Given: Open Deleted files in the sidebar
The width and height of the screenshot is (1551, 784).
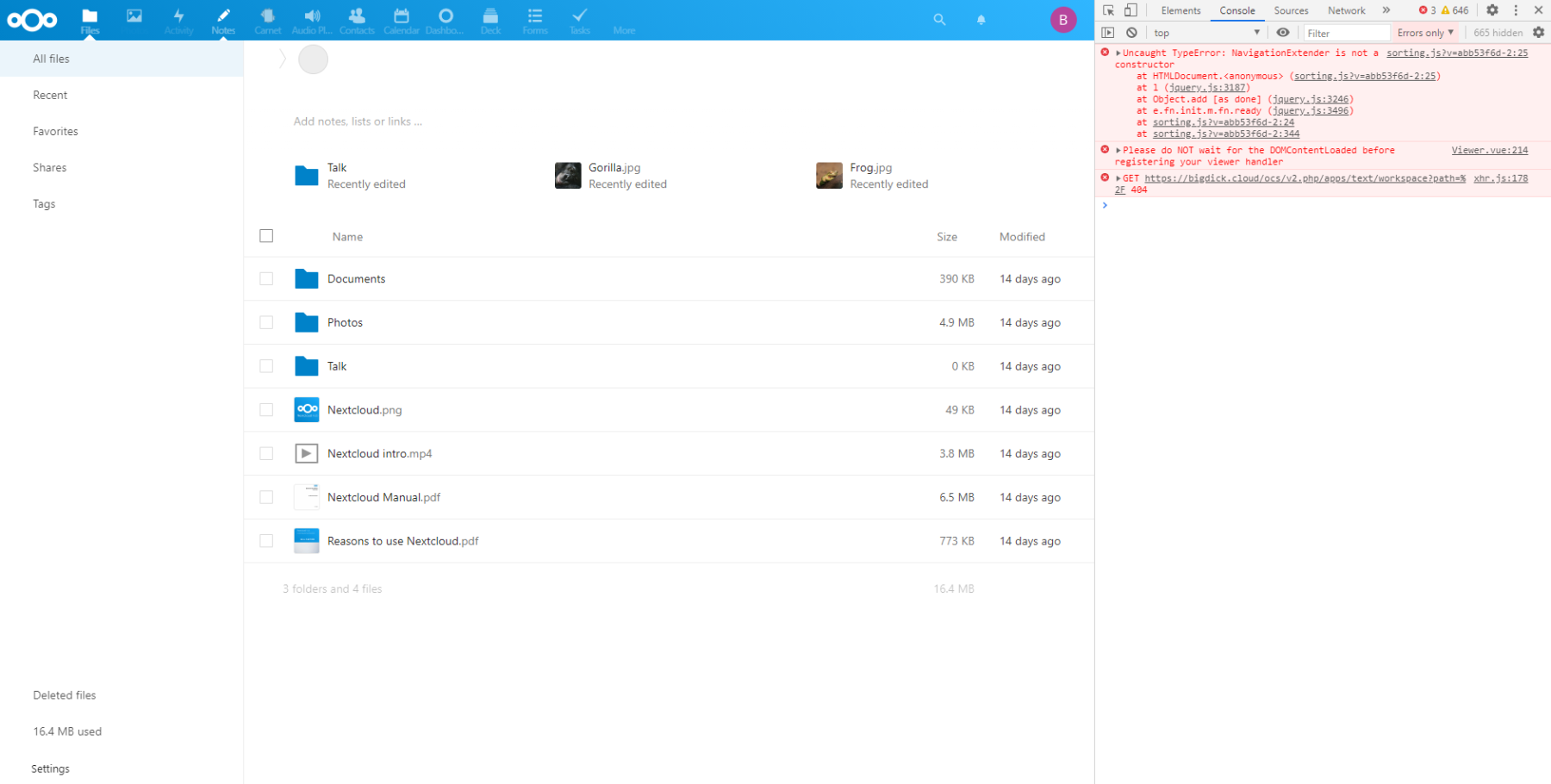Looking at the screenshot, I should pyautogui.click(x=65, y=695).
